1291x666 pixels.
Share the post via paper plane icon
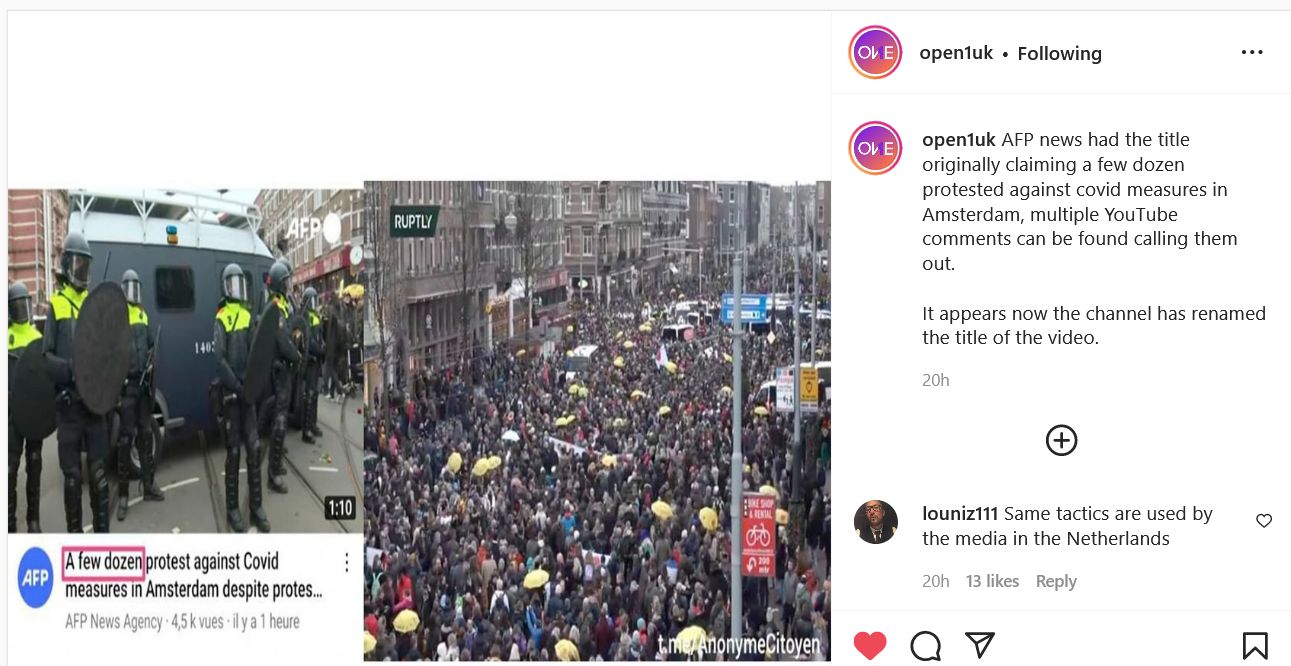(x=980, y=645)
